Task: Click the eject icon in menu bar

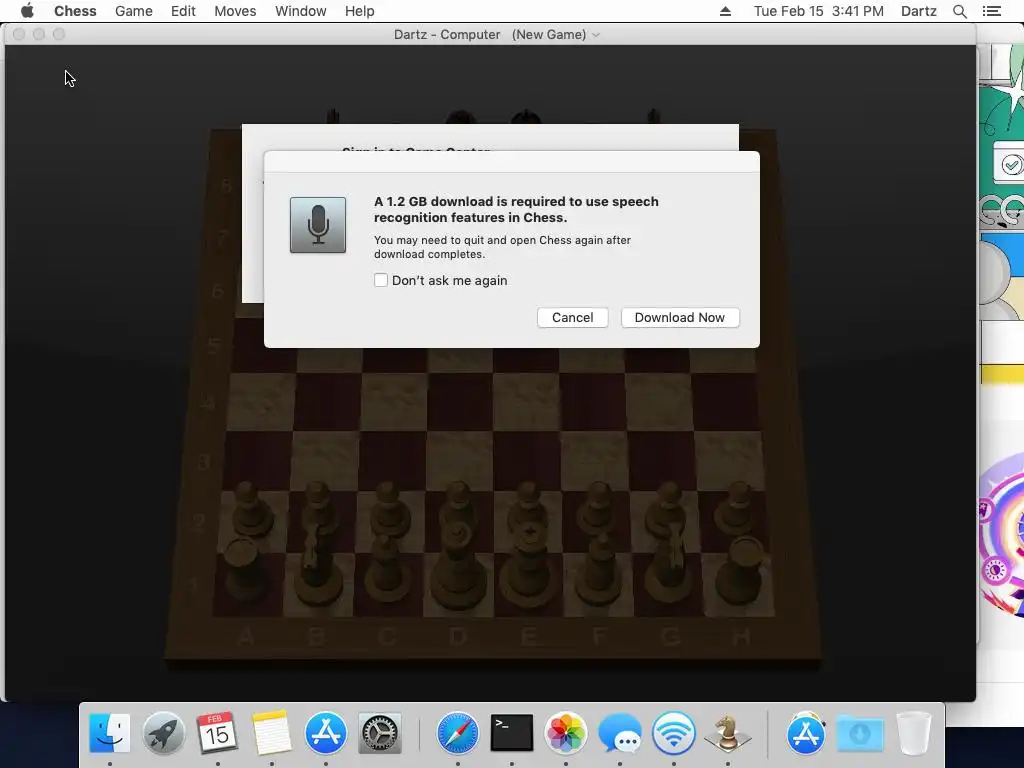Action: (x=725, y=11)
